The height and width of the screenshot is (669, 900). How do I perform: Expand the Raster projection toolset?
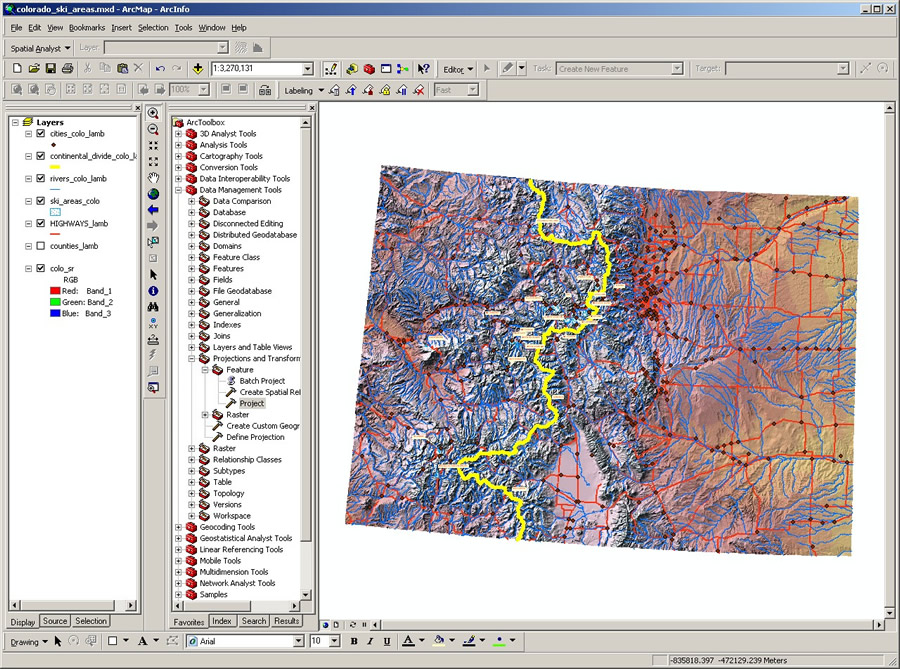click(205, 415)
